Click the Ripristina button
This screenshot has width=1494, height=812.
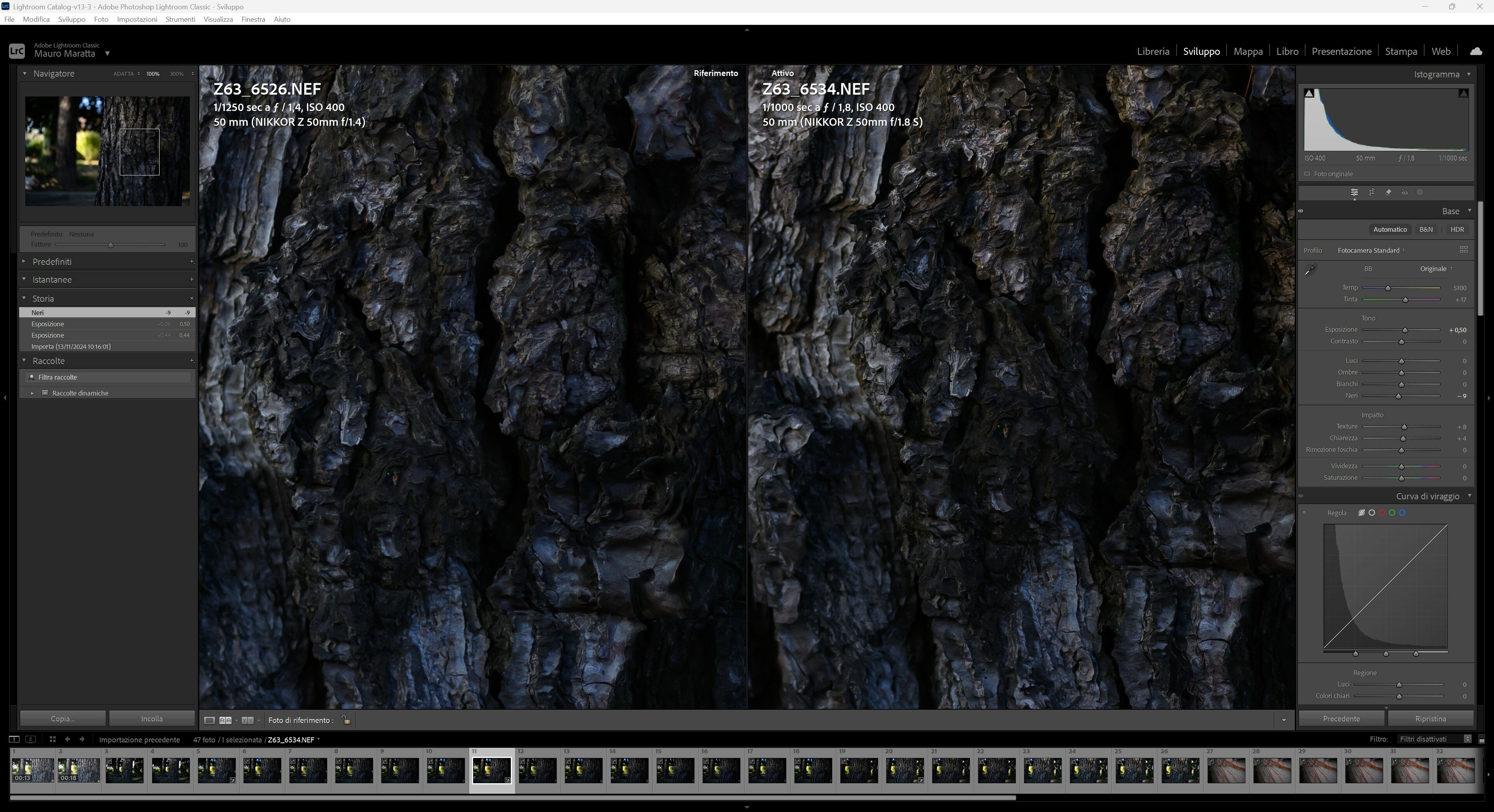point(1430,719)
